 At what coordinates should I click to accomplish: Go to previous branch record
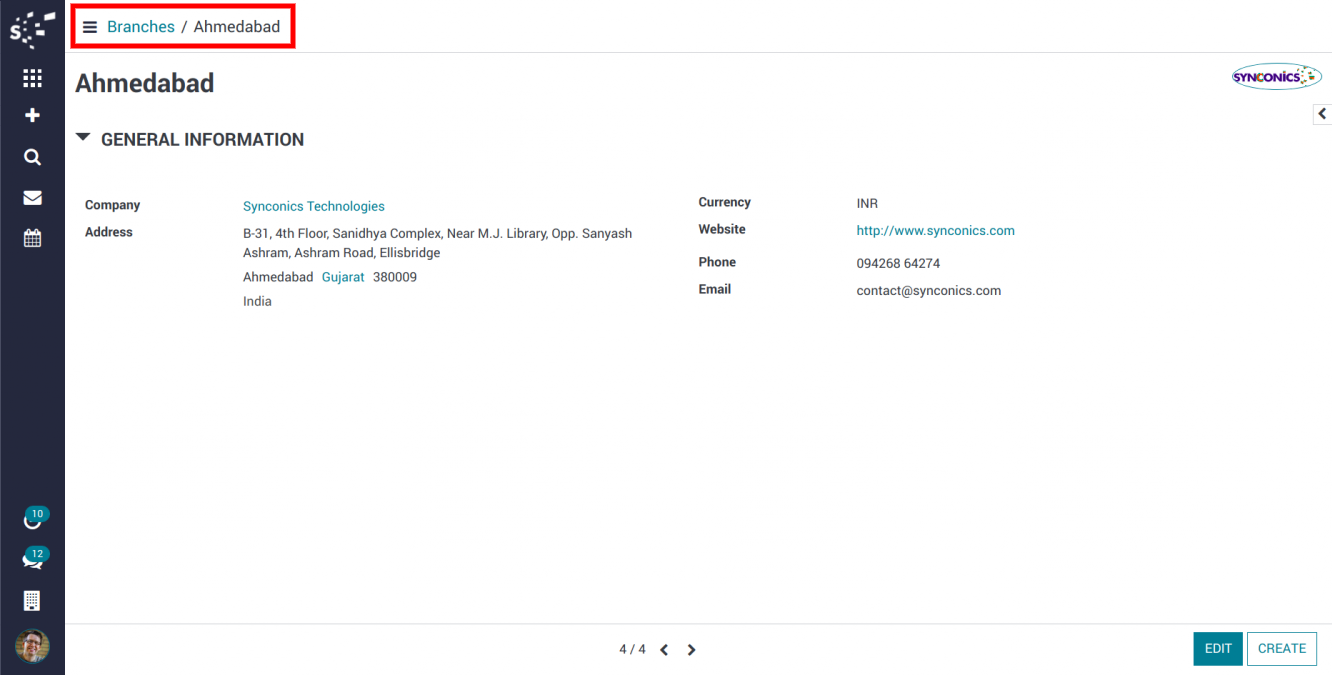(x=664, y=650)
